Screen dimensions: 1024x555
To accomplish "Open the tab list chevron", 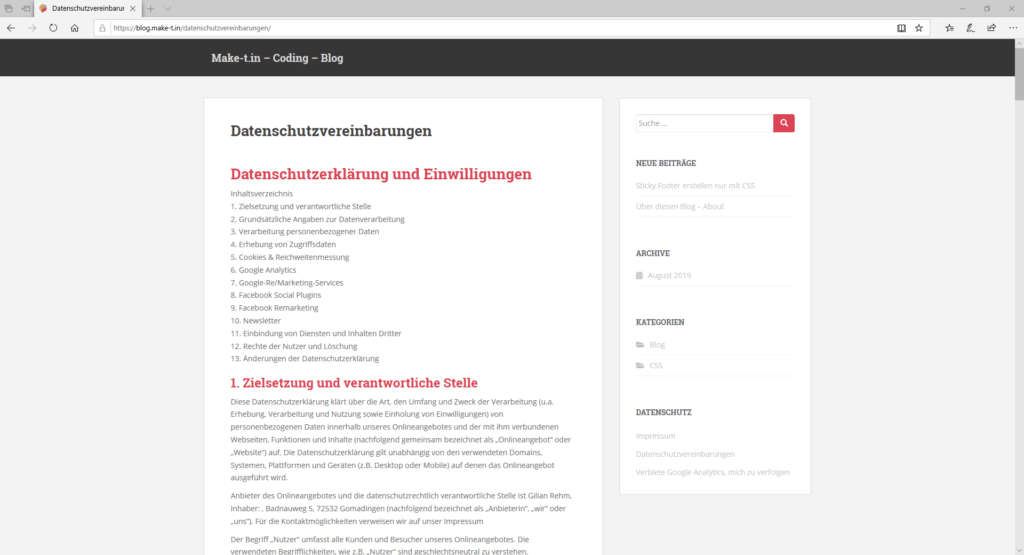I will pyautogui.click(x=168, y=8).
